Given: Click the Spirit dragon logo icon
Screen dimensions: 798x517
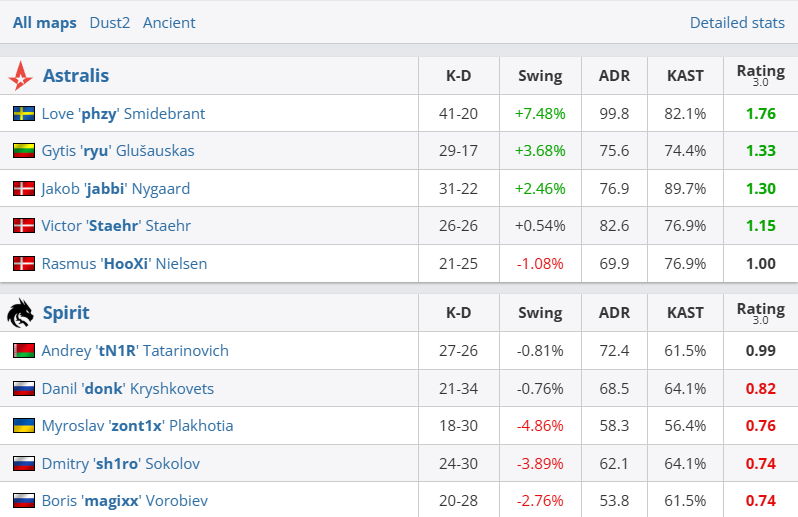Looking at the screenshot, I should click(x=20, y=313).
